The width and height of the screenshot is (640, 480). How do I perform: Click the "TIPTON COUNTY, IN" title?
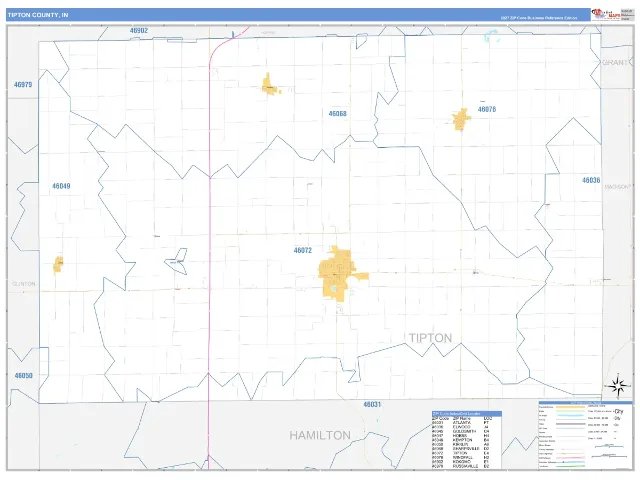click(38, 15)
